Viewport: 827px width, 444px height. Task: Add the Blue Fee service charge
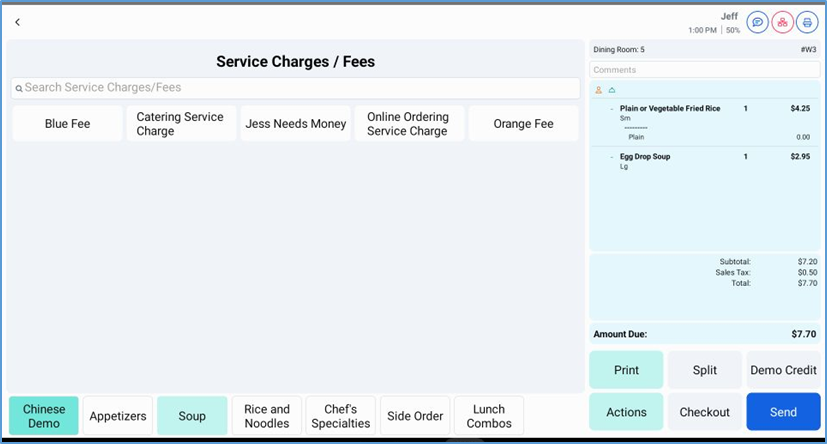(x=67, y=124)
